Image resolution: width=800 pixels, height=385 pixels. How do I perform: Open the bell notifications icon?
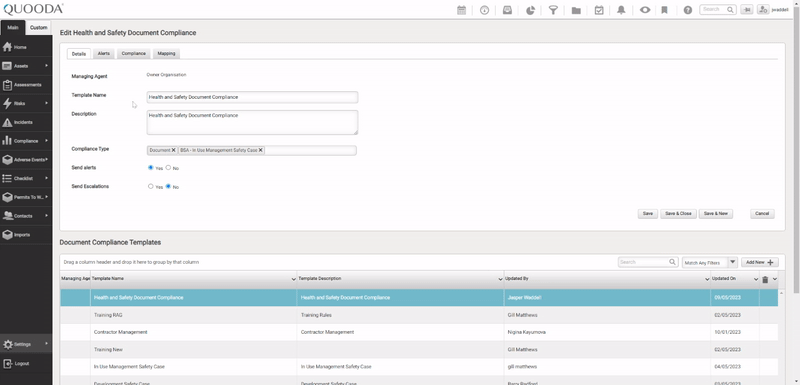(x=621, y=10)
